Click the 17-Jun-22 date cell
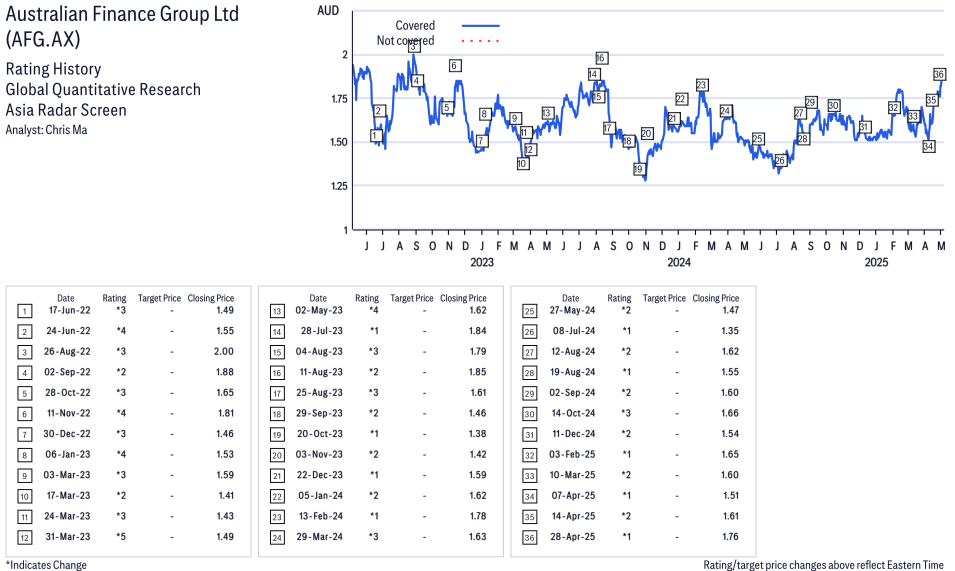955x571 pixels. (x=69, y=310)
